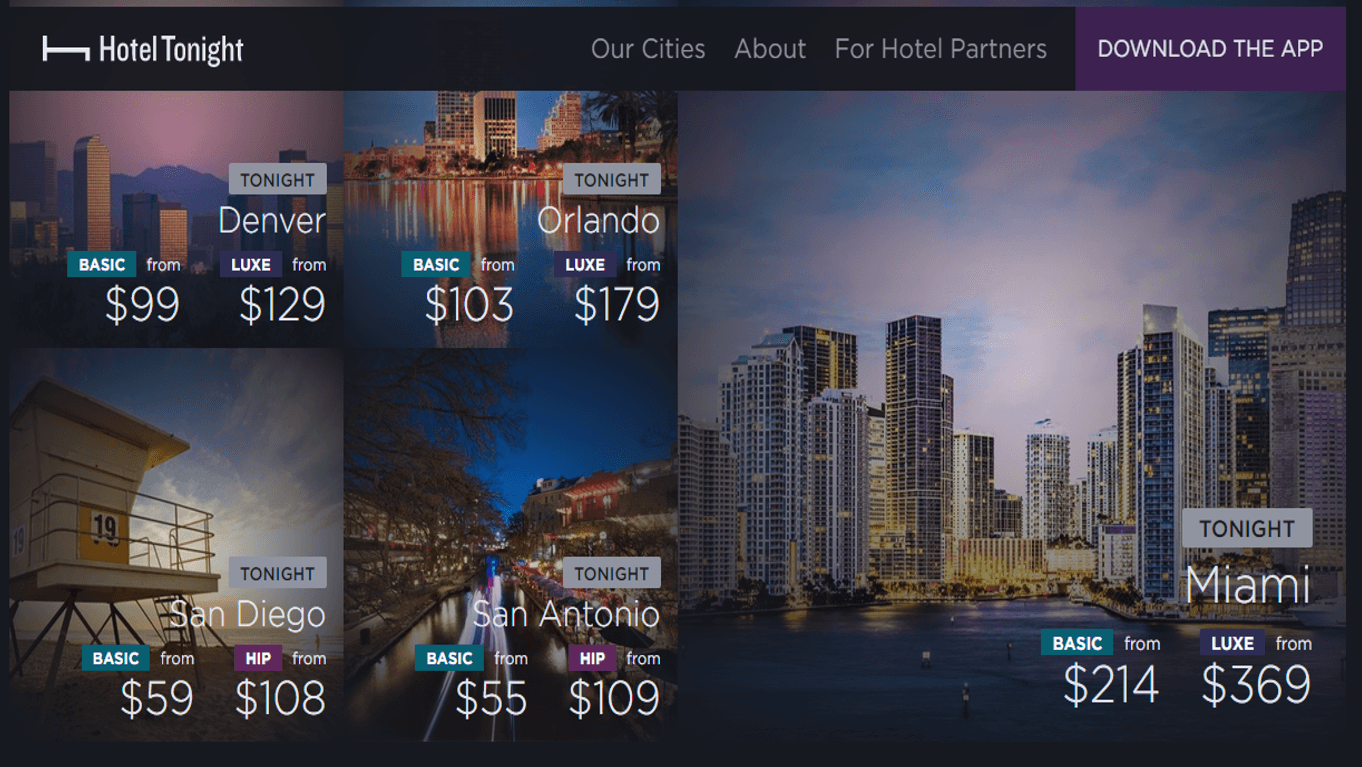Select Miami BASIC $214 price
The height and width of the screenshot is (767, 1362).
(1110, 684)
